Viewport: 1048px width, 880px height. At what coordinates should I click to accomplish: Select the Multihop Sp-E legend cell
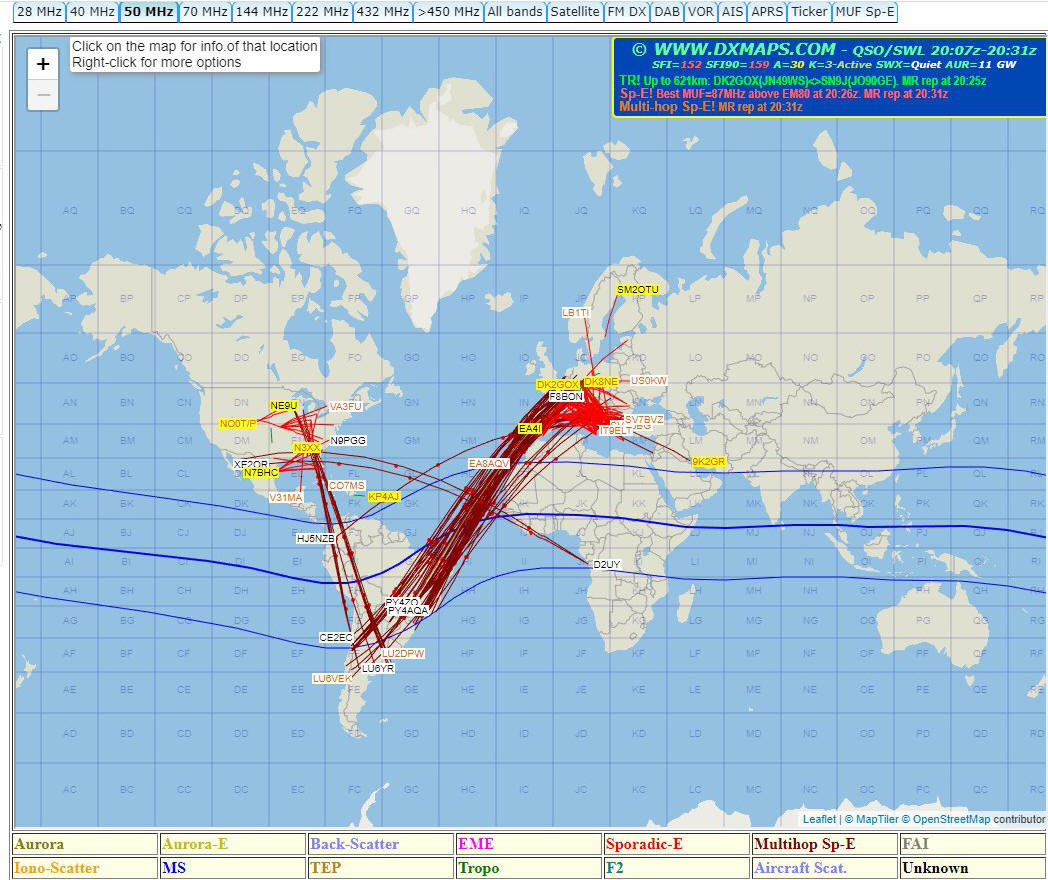pos(824,844)
